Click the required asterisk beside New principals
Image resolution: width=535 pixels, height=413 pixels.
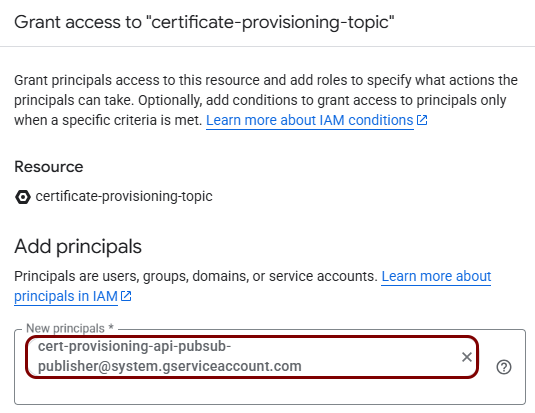(x=111, y=327)
